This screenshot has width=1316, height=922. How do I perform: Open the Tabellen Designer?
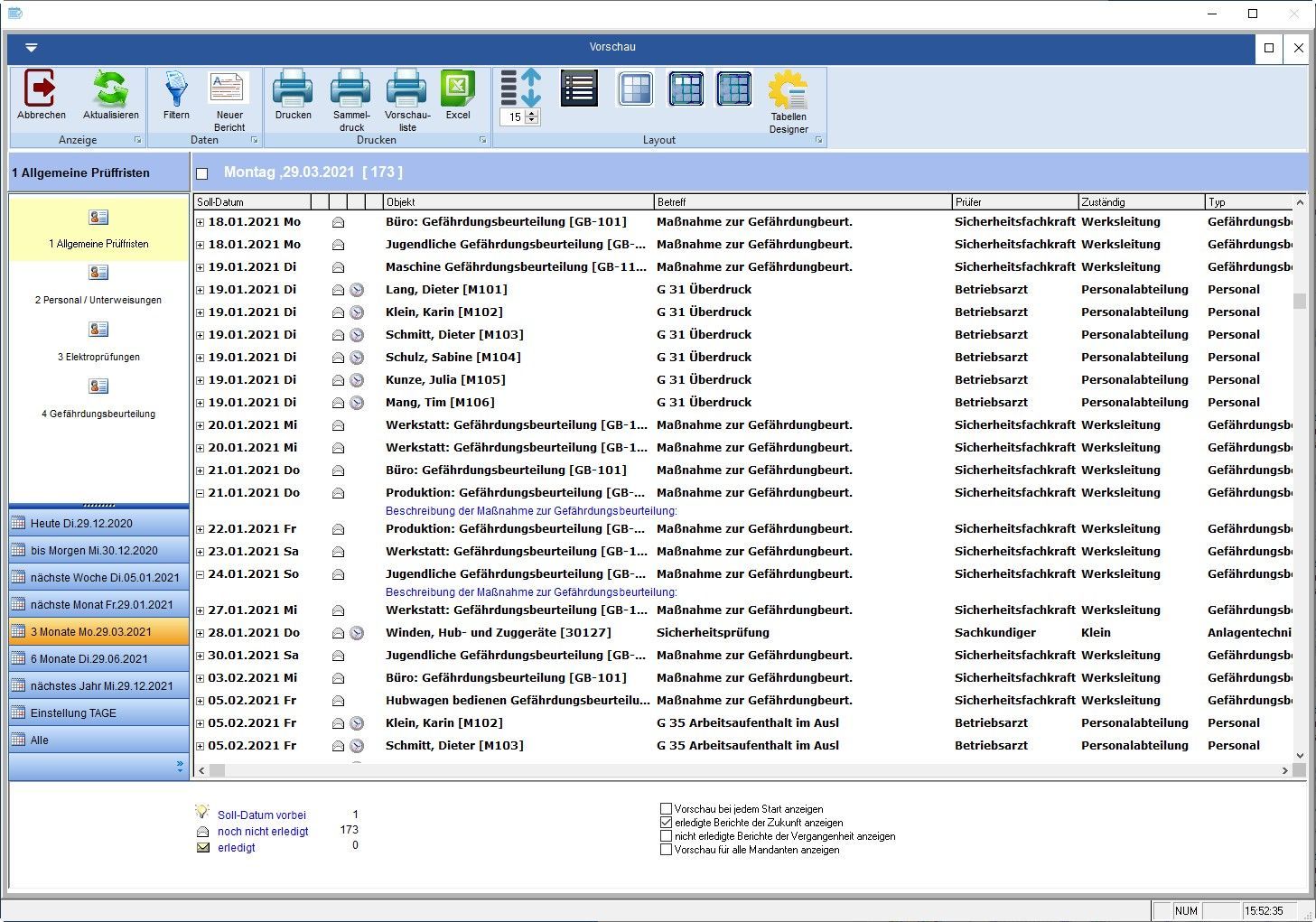pos(789,92)
